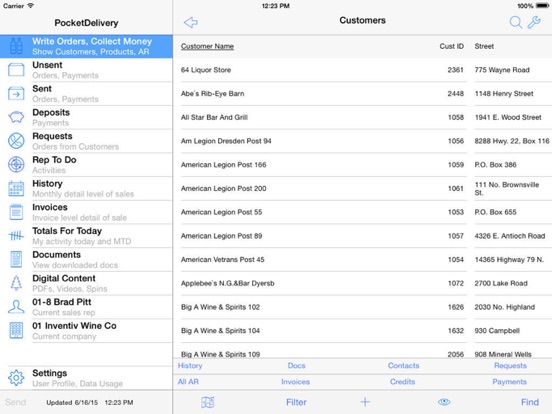Click the Documents page icon
This screenshot has height=414, width=552.
[x=16, y=259]
